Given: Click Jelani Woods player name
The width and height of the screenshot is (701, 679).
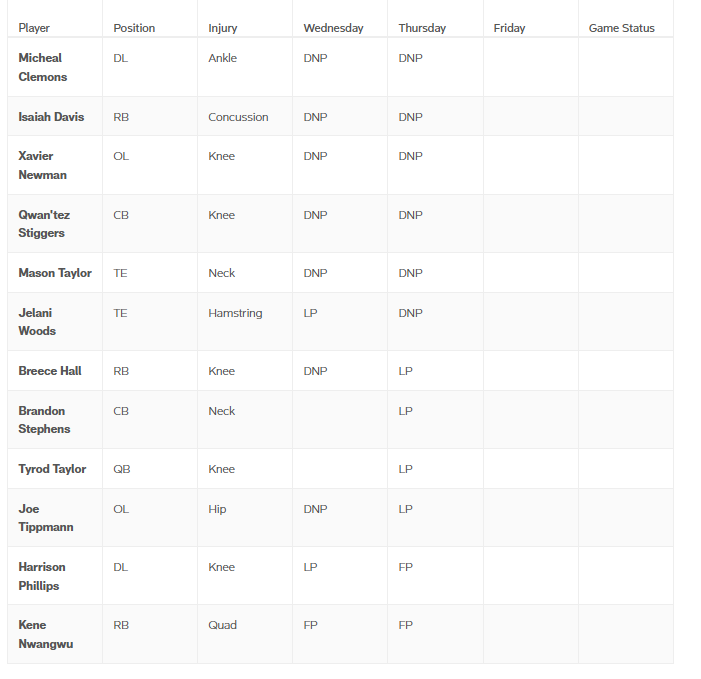Looking at the screenshot, I should 37,322.
